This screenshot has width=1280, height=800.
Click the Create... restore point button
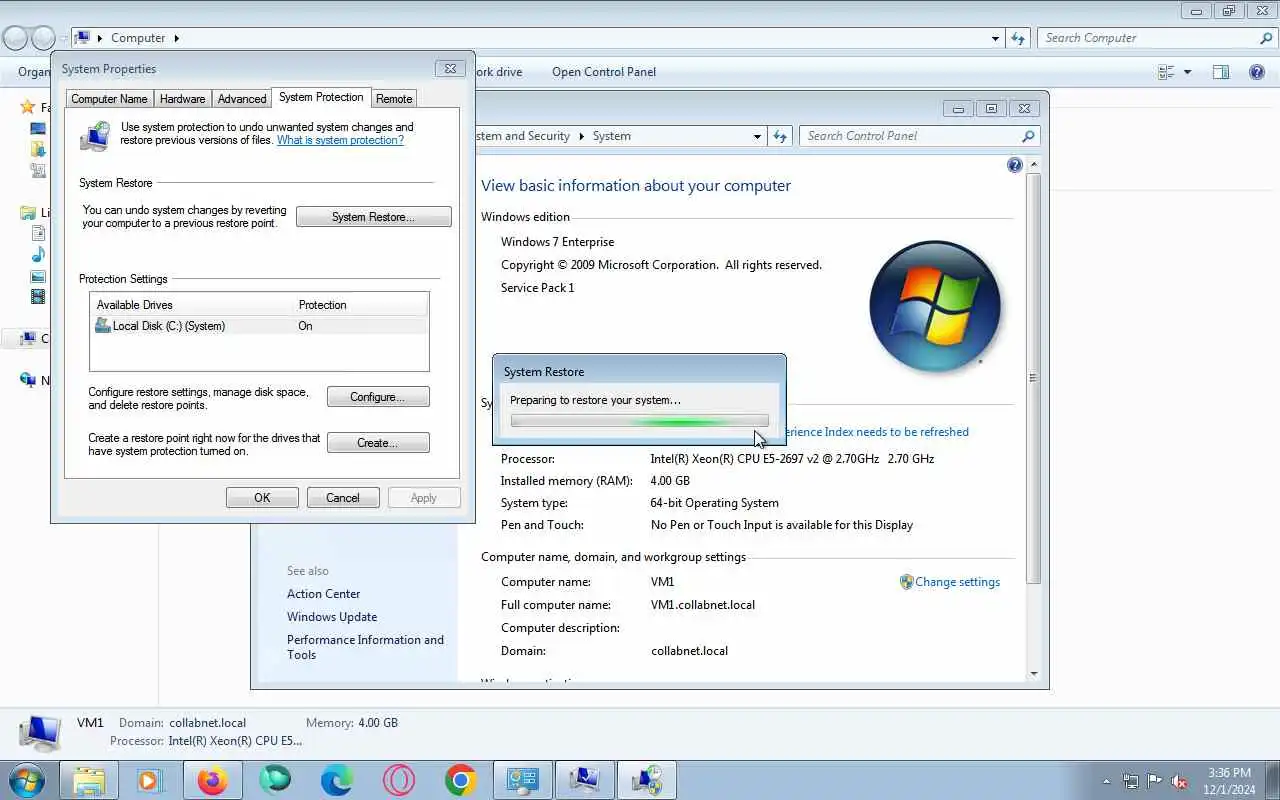378,443
